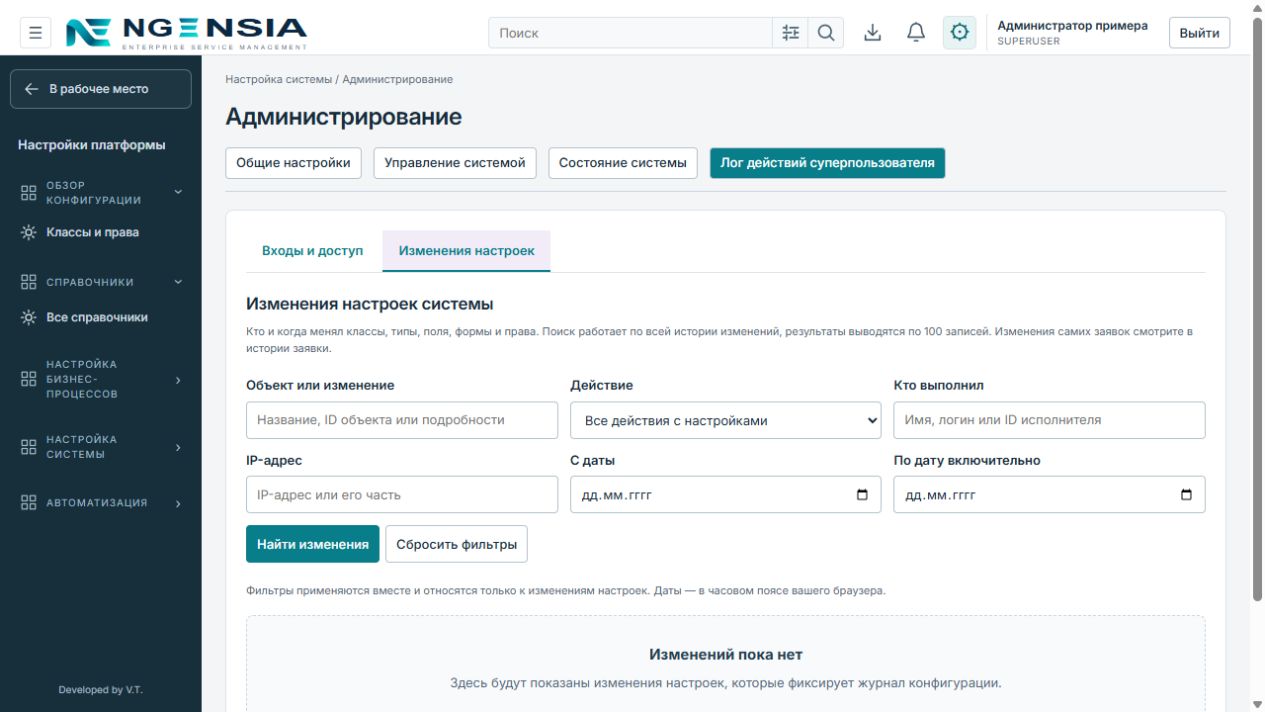Open advanced search filters icon
This screenshot has width=1265, height=712.
coord(790,33)
